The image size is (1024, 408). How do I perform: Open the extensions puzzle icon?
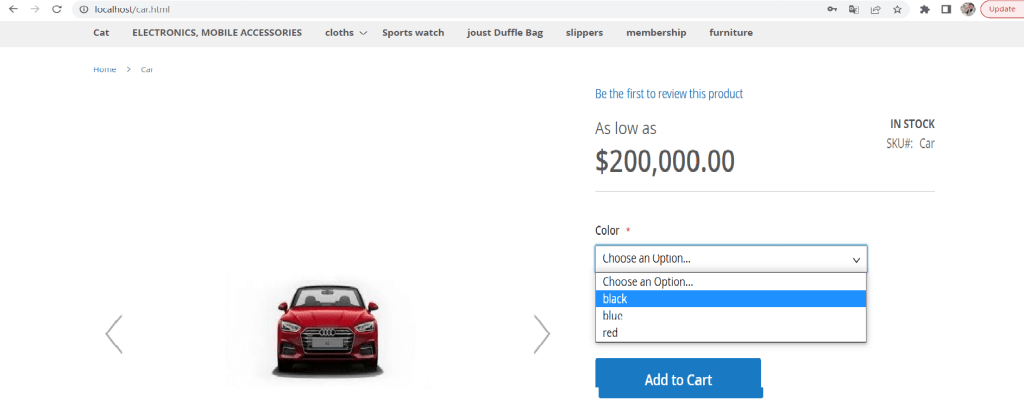tap(925, 9)
